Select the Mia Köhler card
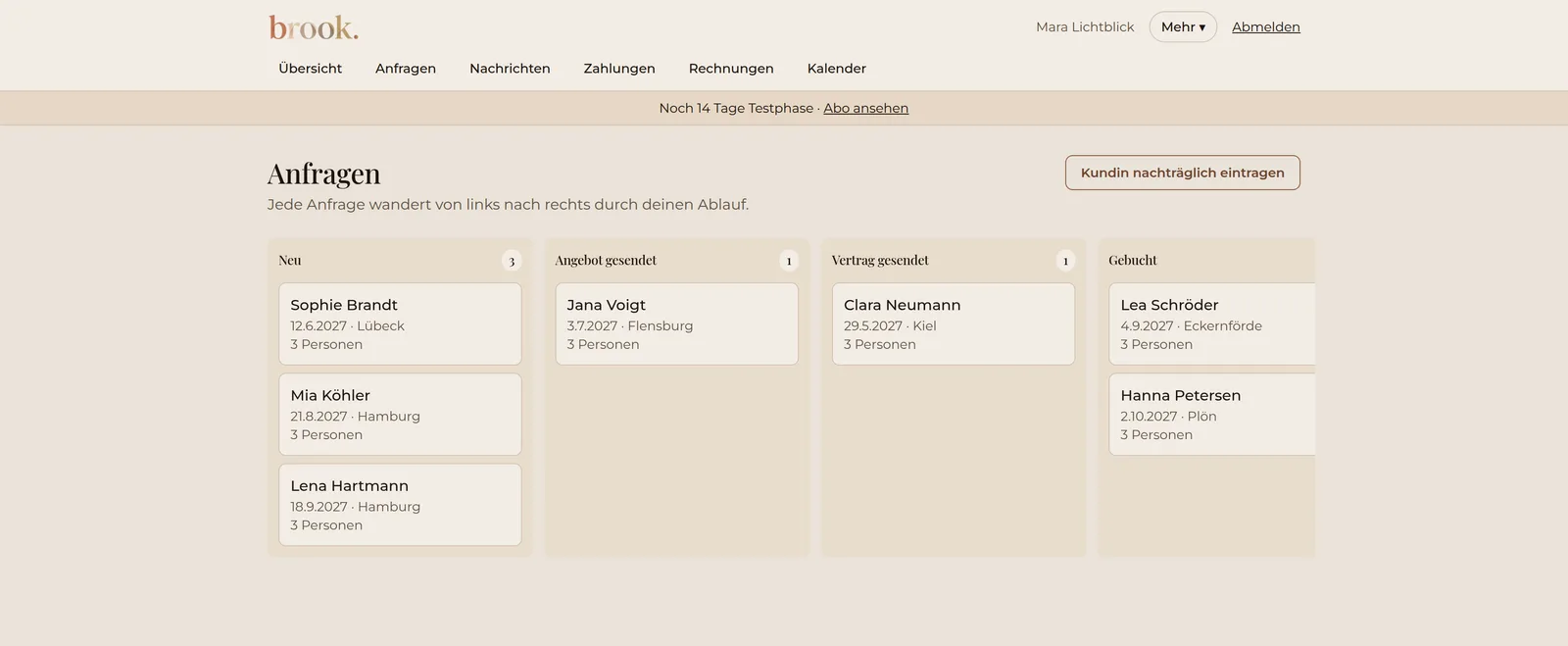Screen dimensions: 1568x646 click(x=400, y=415)
